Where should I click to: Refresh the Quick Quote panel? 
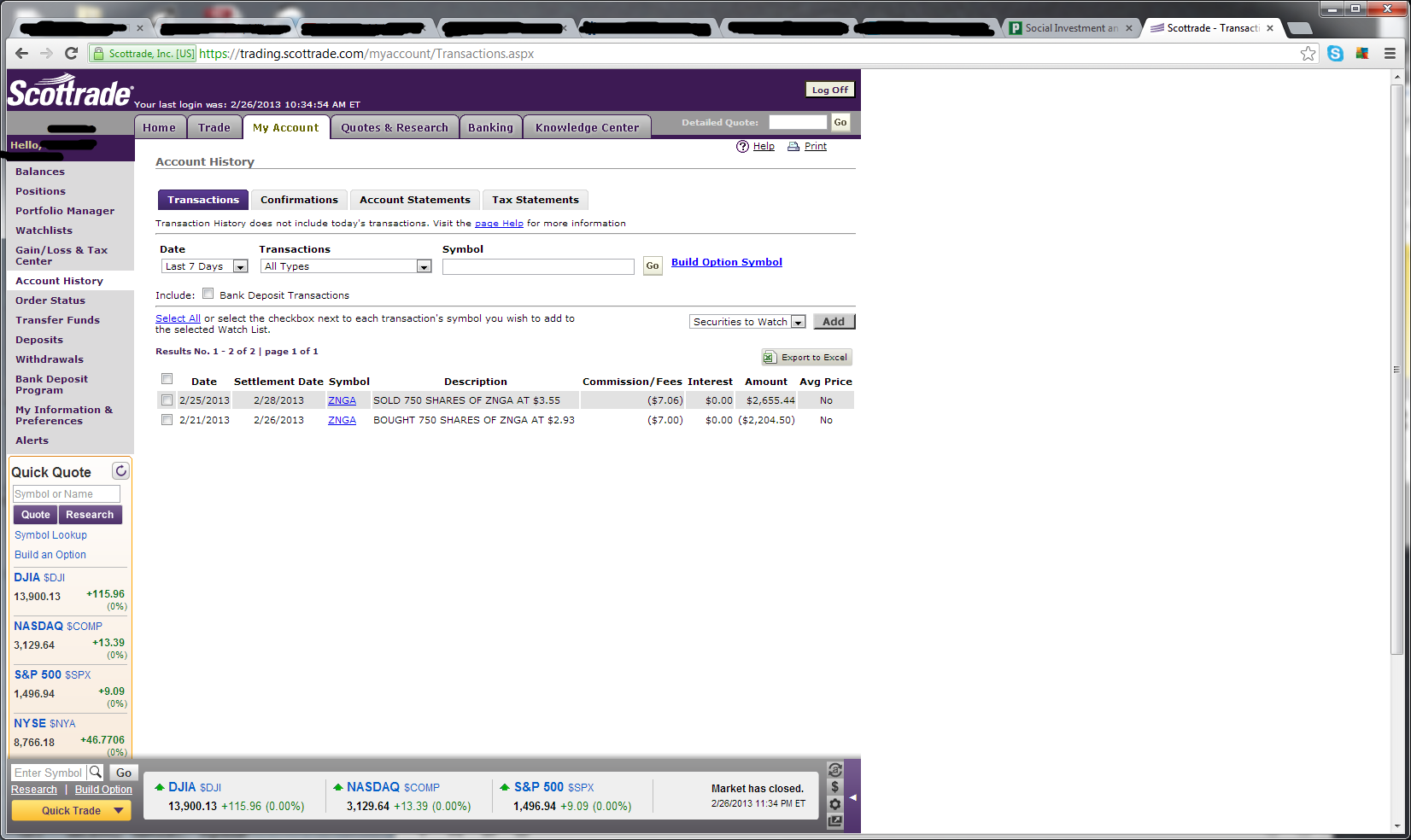[121, 471]
